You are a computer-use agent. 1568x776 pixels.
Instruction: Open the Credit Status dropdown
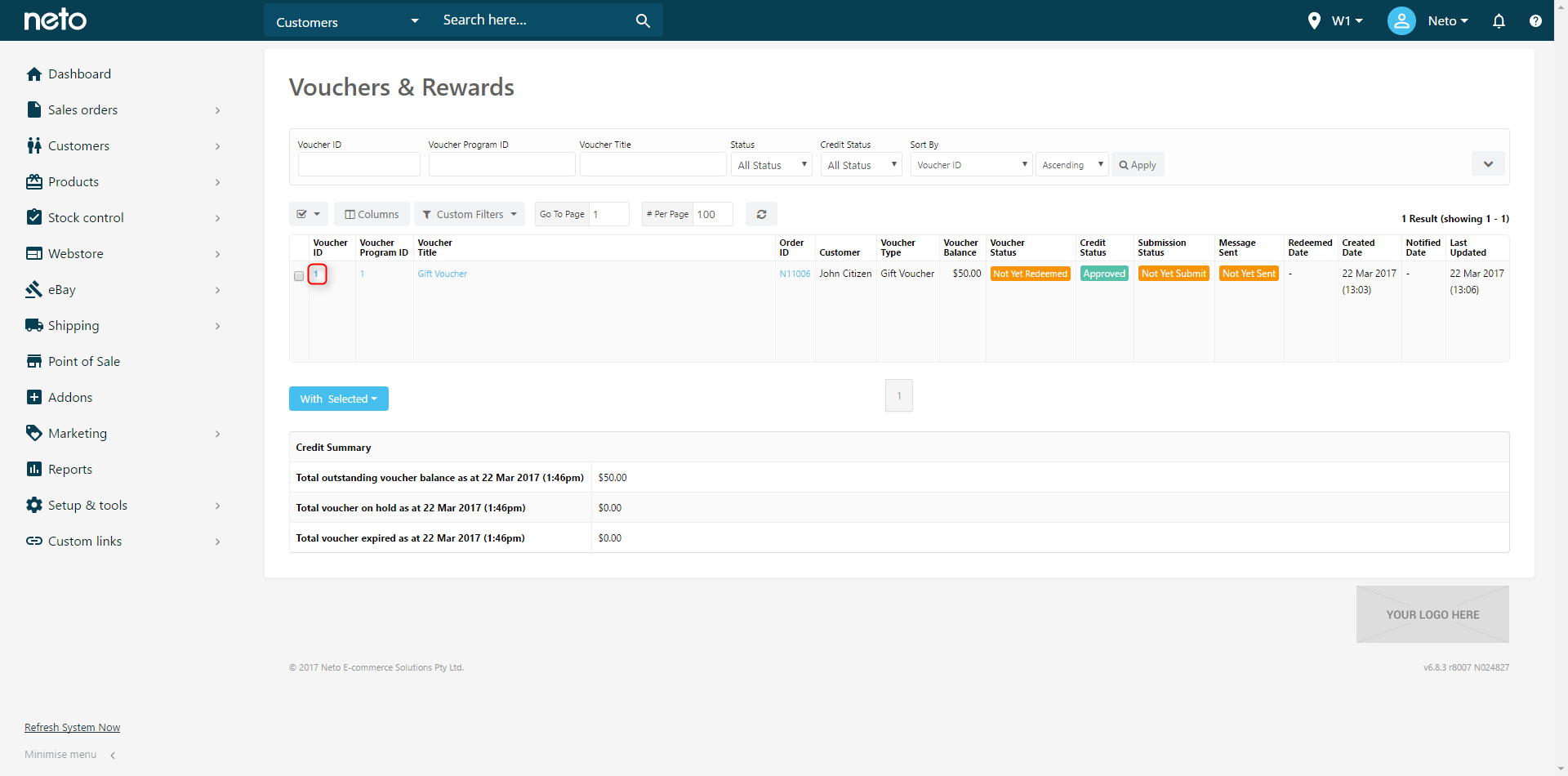861,165
